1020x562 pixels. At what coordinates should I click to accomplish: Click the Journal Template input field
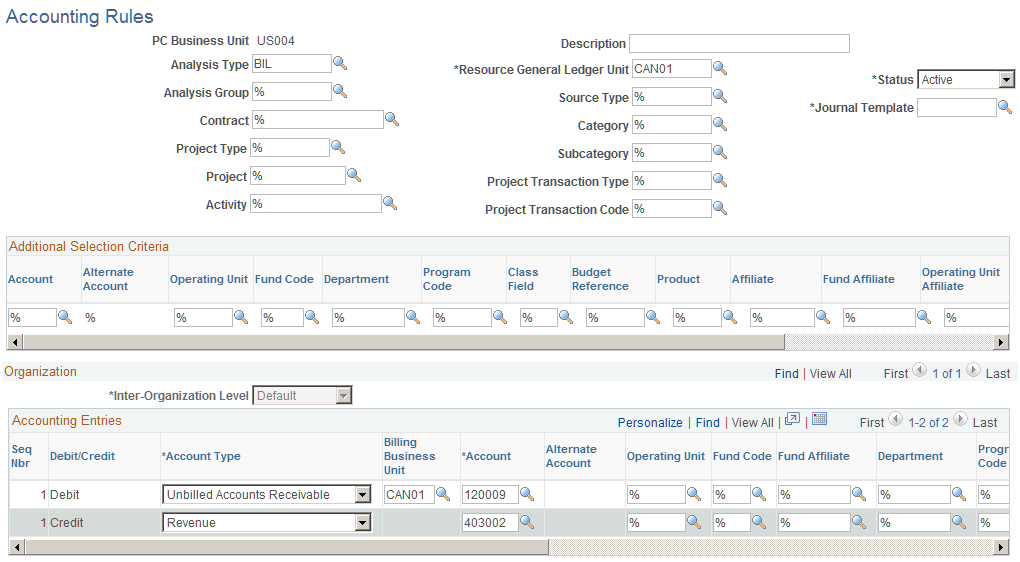click(x=956, y=107)
